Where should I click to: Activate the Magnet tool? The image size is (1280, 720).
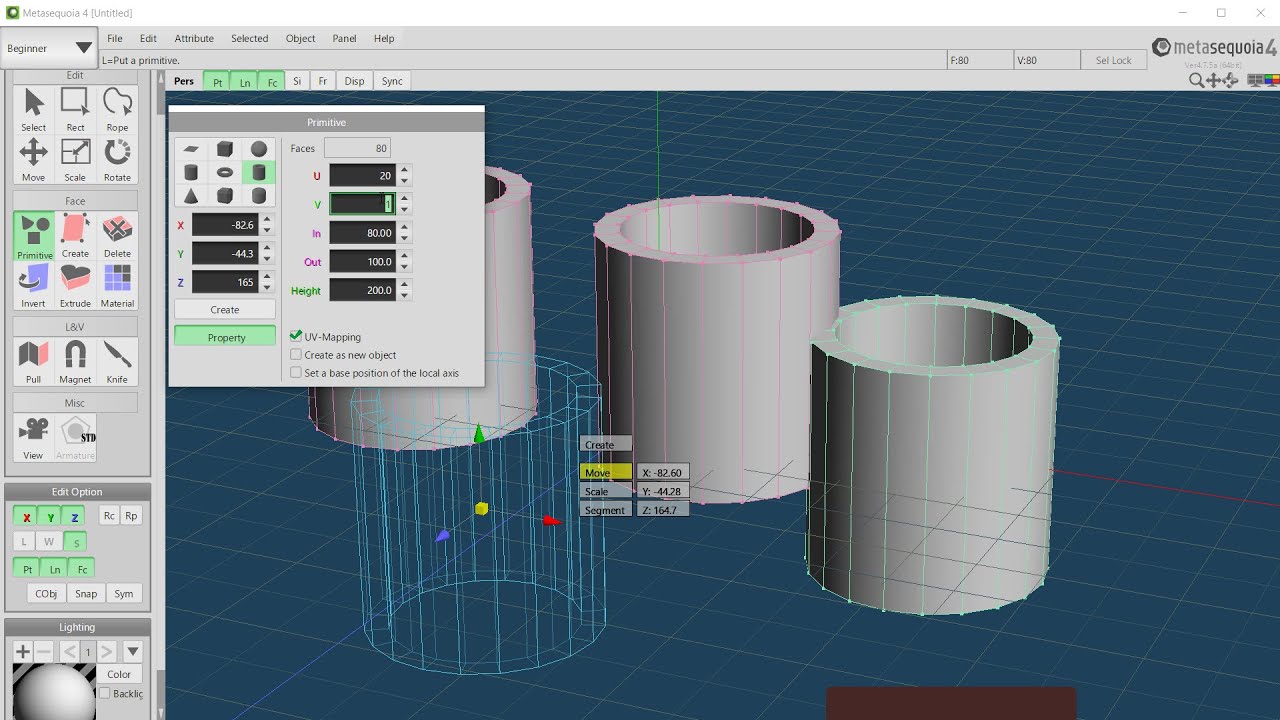click(75, 355)
